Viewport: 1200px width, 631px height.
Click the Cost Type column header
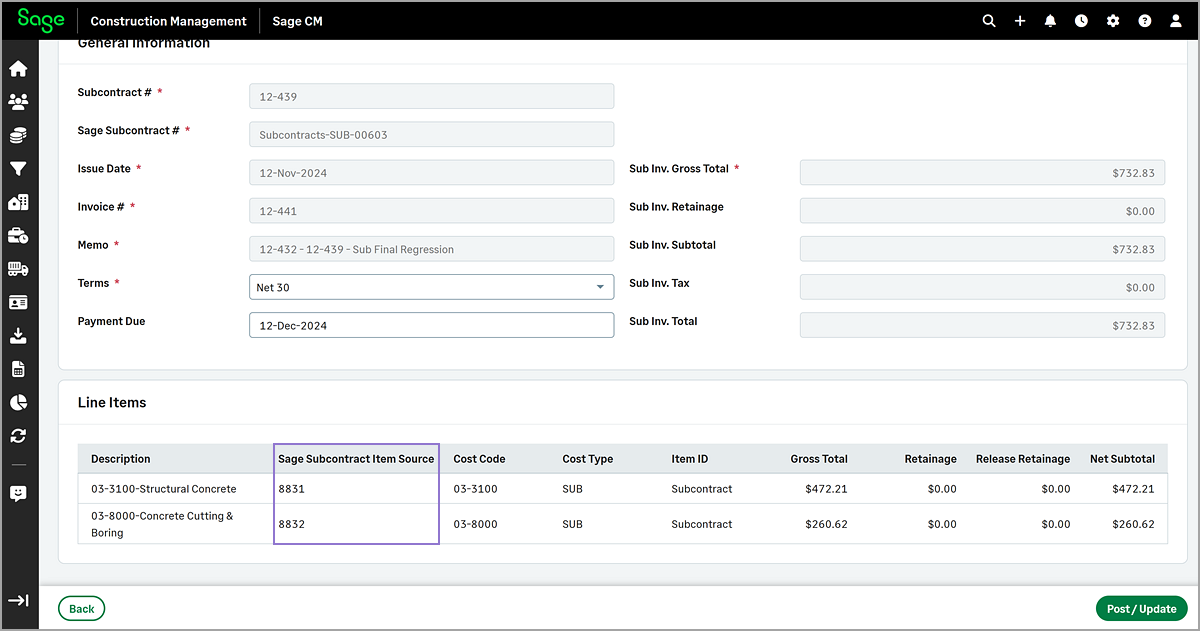(x=588, y=459)
